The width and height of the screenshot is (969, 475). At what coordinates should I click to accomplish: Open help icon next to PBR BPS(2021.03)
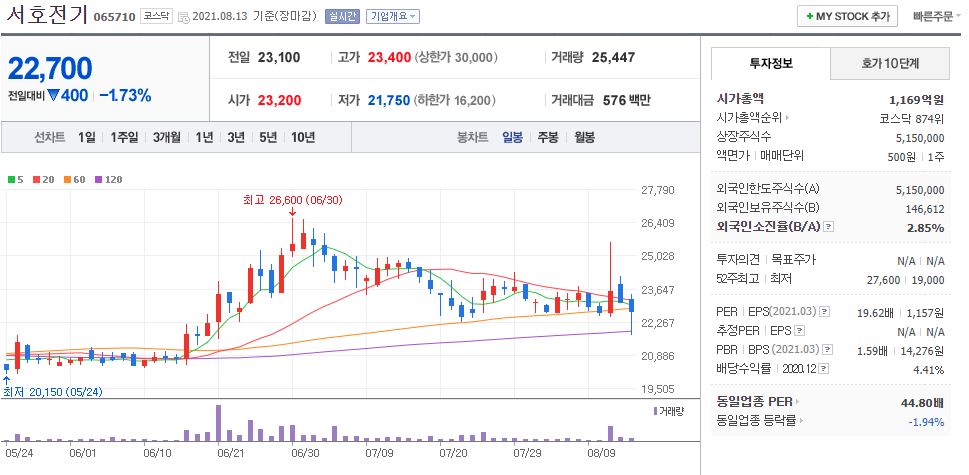pos(825,350)
